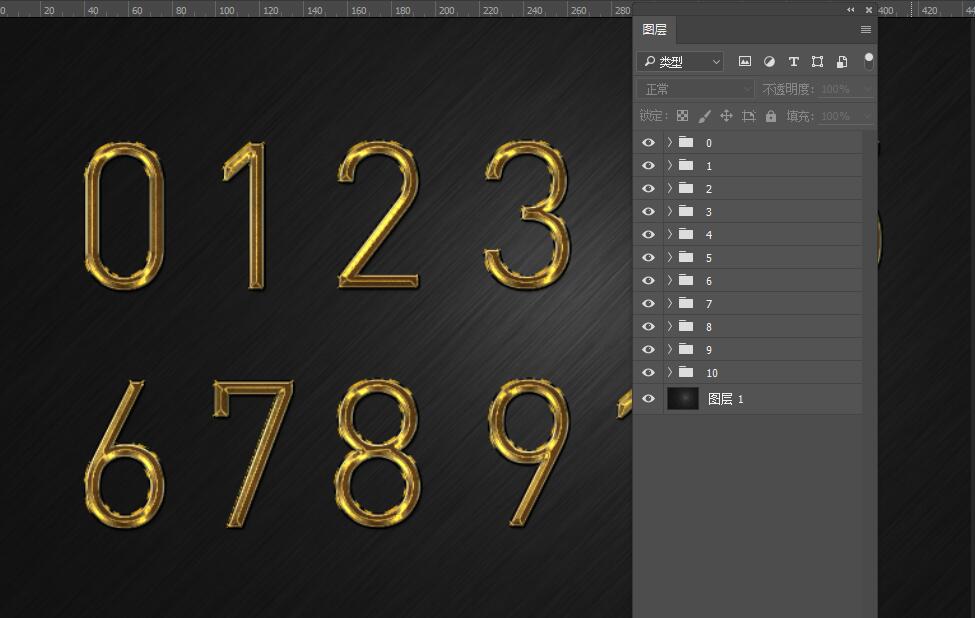The image size is (975, 618).
Task: Hide group 5 with eye icon
Action: coord(648,257)
